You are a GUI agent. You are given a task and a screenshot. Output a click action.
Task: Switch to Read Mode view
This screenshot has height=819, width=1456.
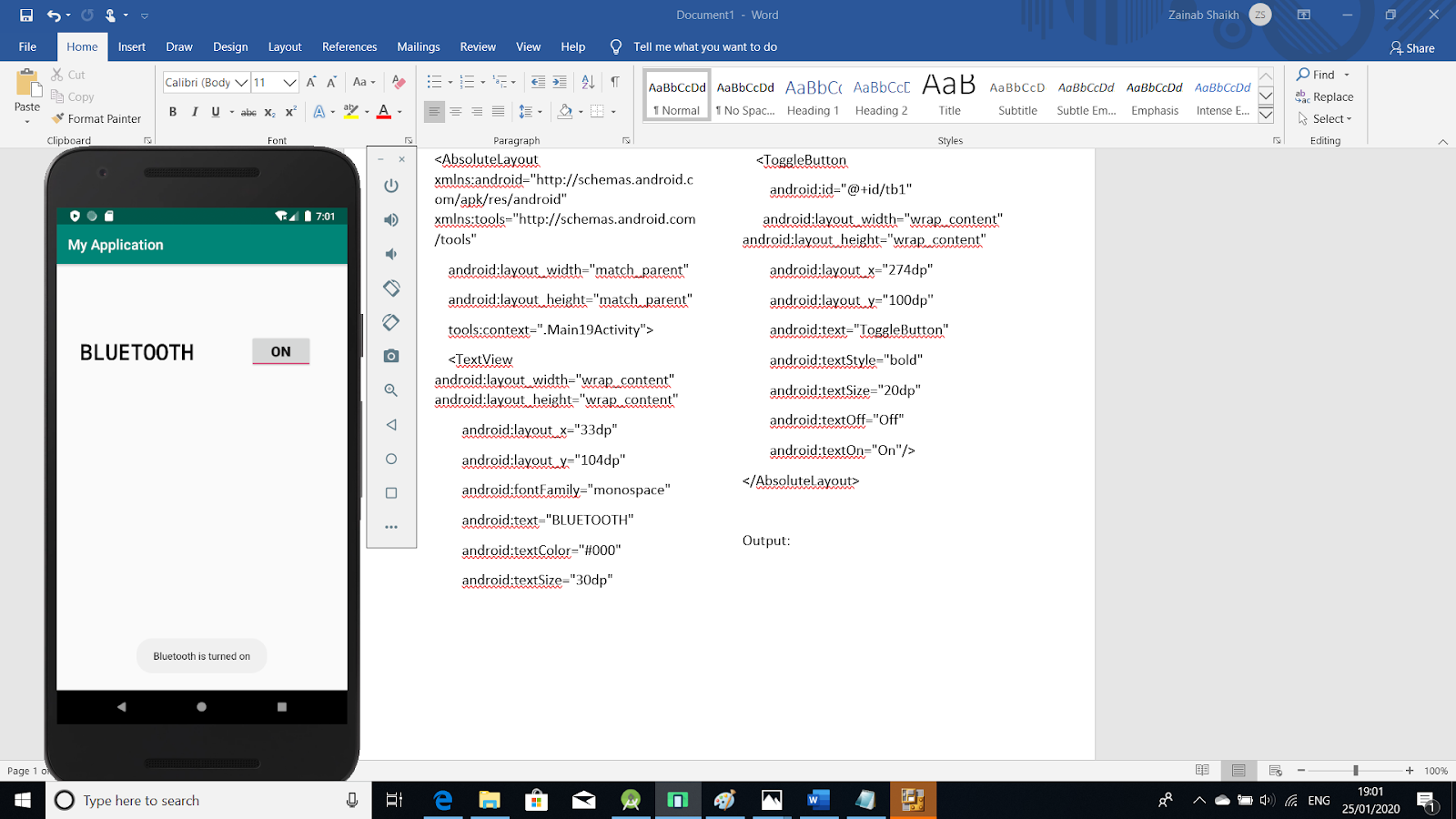pos(1202,770)
